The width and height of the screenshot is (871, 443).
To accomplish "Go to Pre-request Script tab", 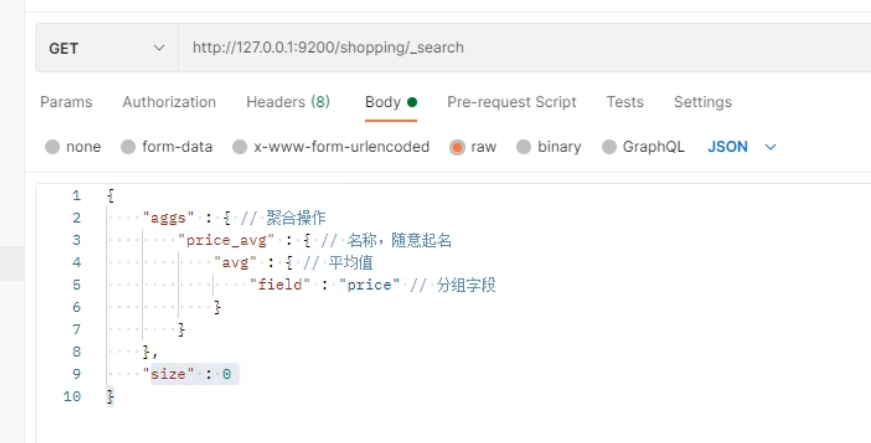I will [x=512, y=102].
